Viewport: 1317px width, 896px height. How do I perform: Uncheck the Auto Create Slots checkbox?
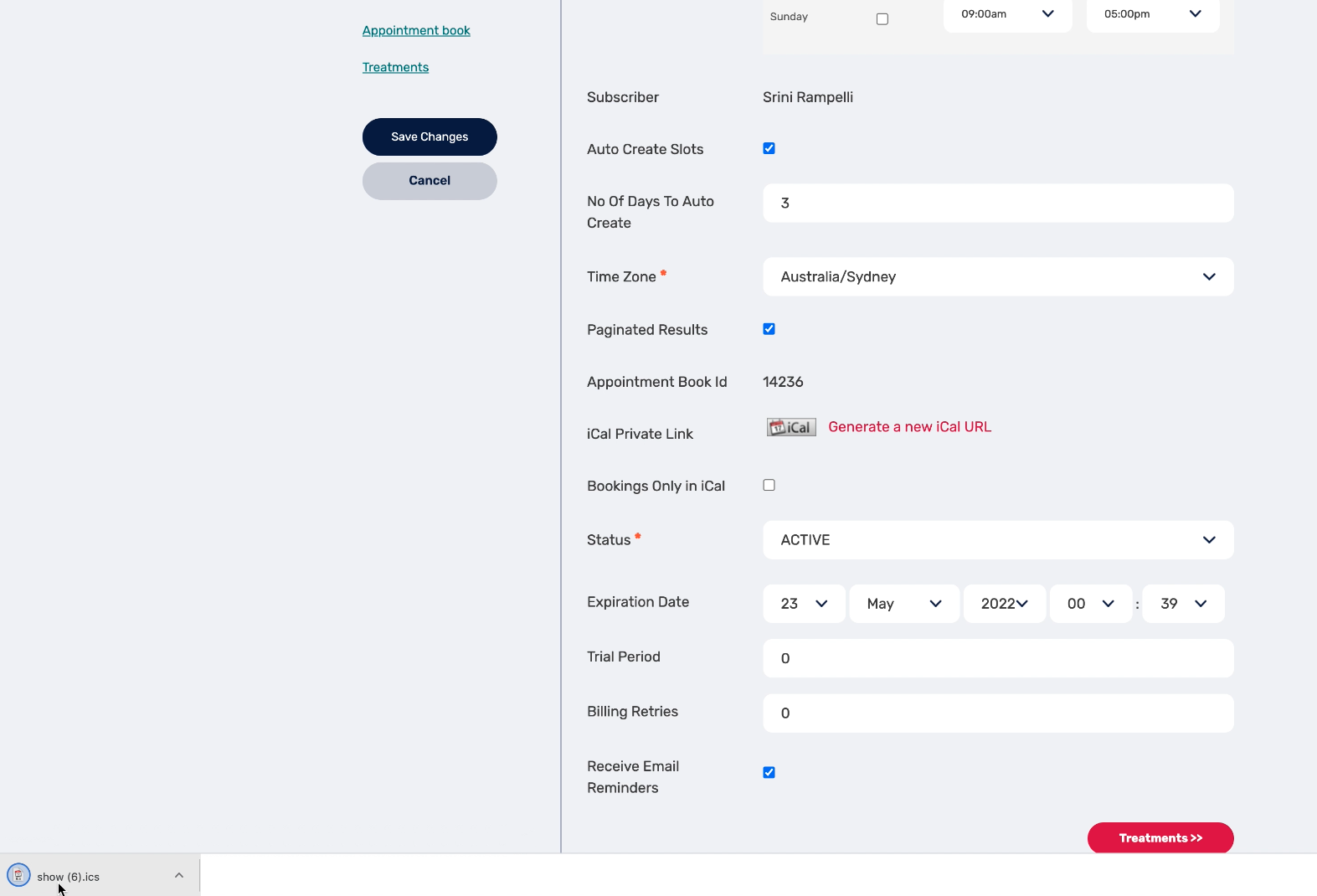tap(769, 148)
